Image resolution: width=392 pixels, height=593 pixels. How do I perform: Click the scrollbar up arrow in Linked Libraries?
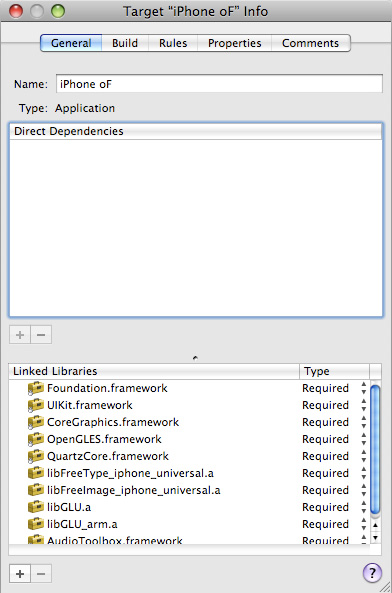[x=375, y=525]
